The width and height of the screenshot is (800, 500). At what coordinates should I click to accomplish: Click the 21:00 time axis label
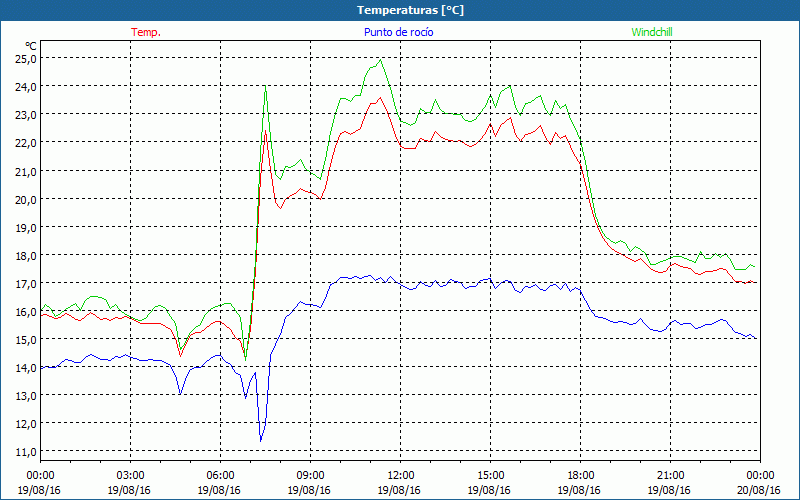point(670,476)
